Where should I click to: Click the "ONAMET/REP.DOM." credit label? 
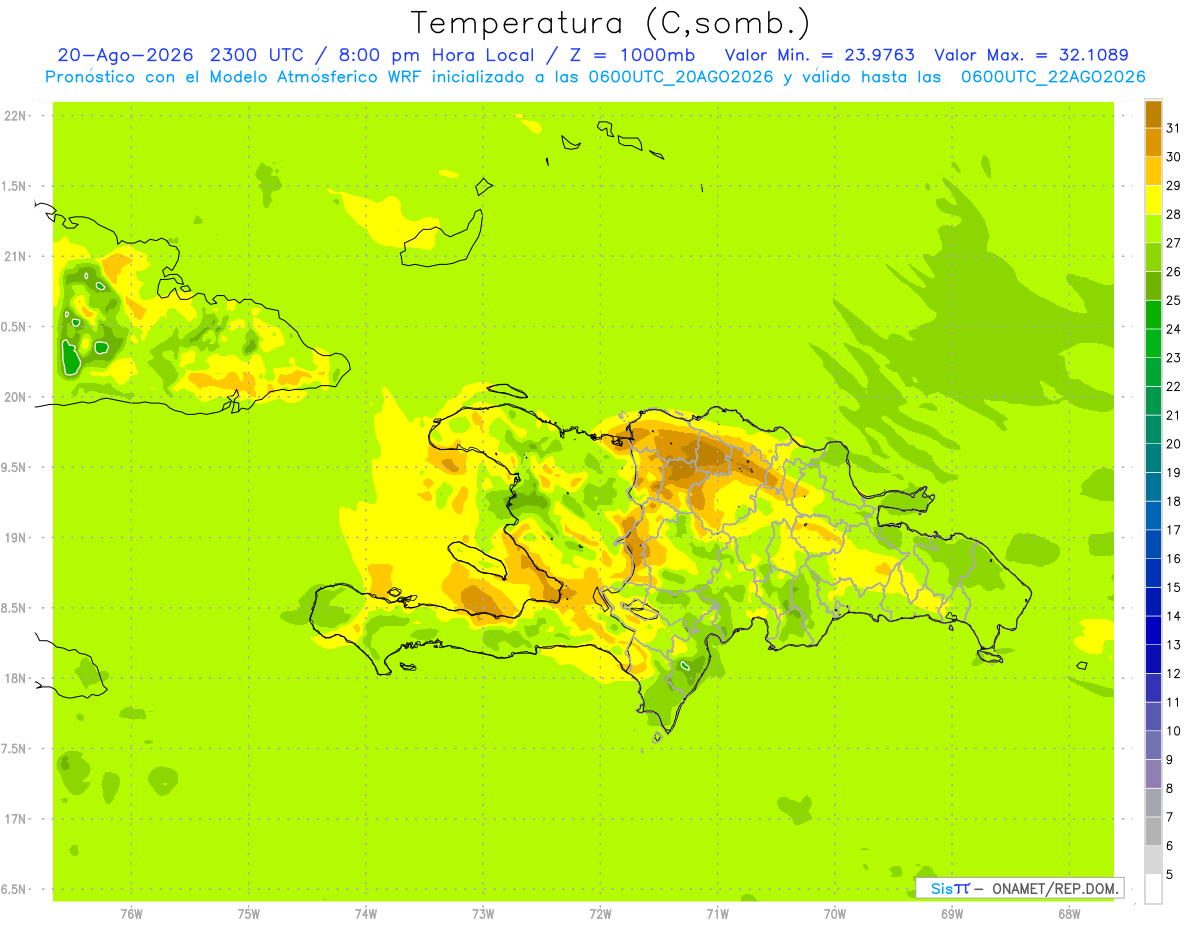coord(1055,888)
